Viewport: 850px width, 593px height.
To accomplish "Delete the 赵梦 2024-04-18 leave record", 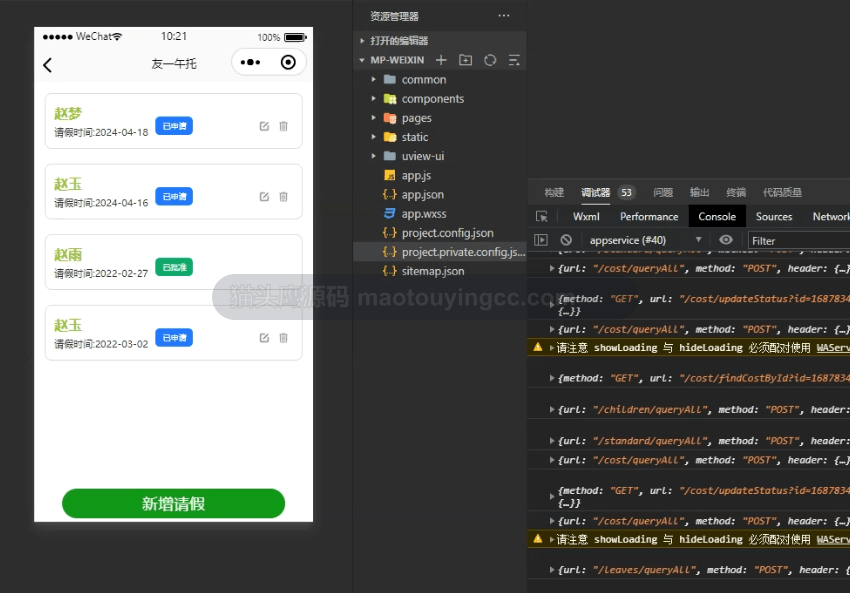I will click(x=283, y=126).
